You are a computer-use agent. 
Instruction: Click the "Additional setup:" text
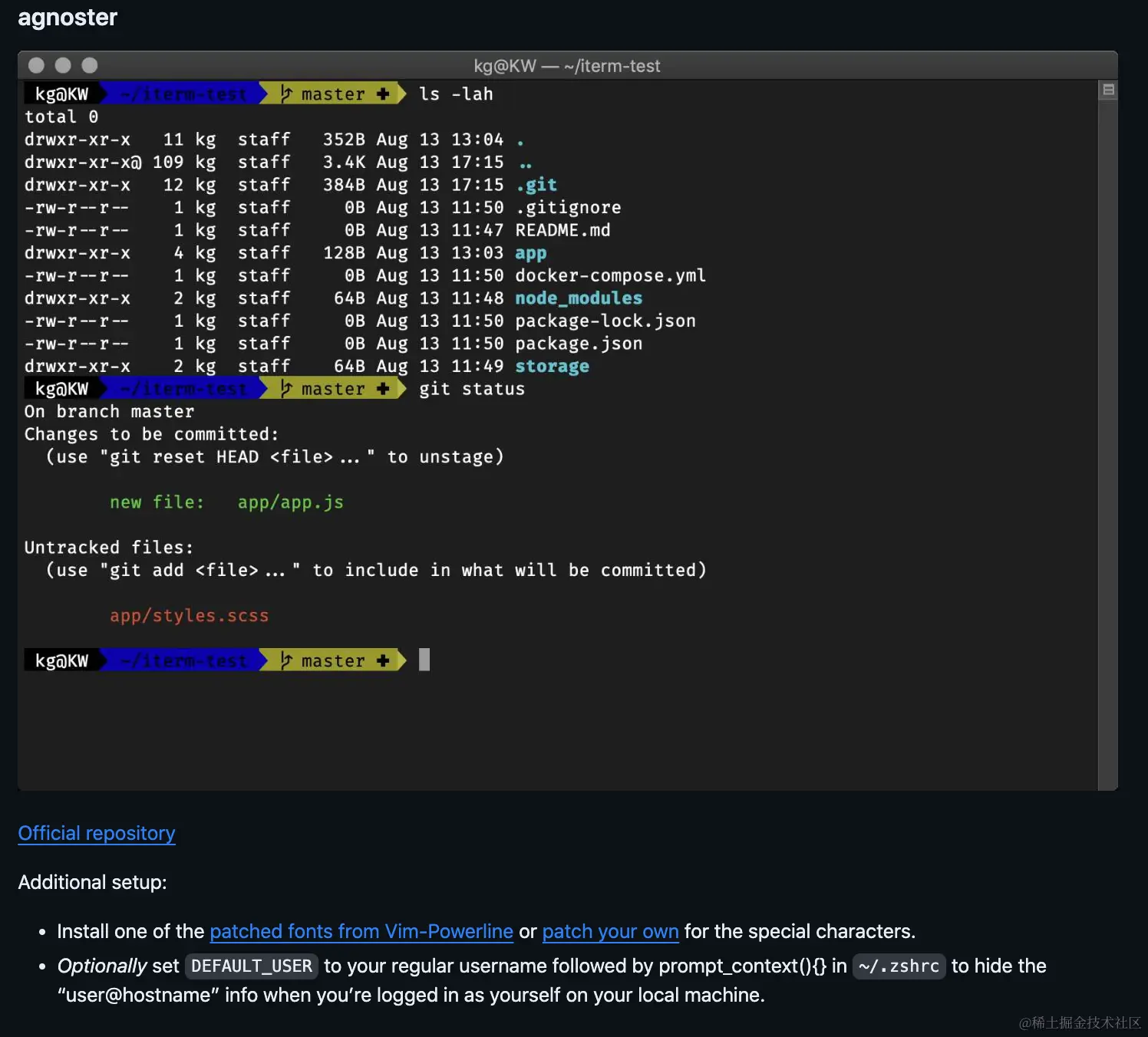[x=92, y=882]
